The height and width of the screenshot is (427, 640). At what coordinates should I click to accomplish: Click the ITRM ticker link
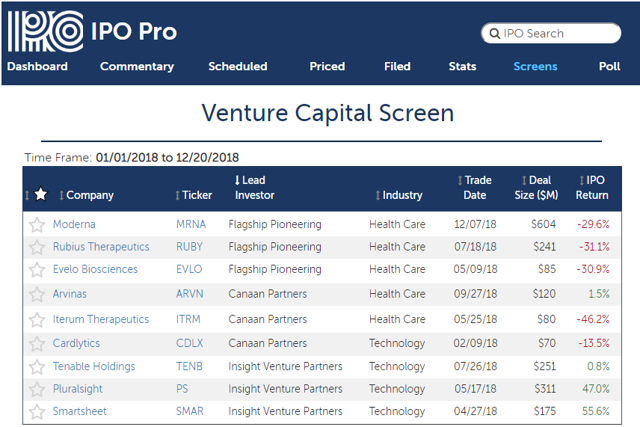tap(188, 319)
